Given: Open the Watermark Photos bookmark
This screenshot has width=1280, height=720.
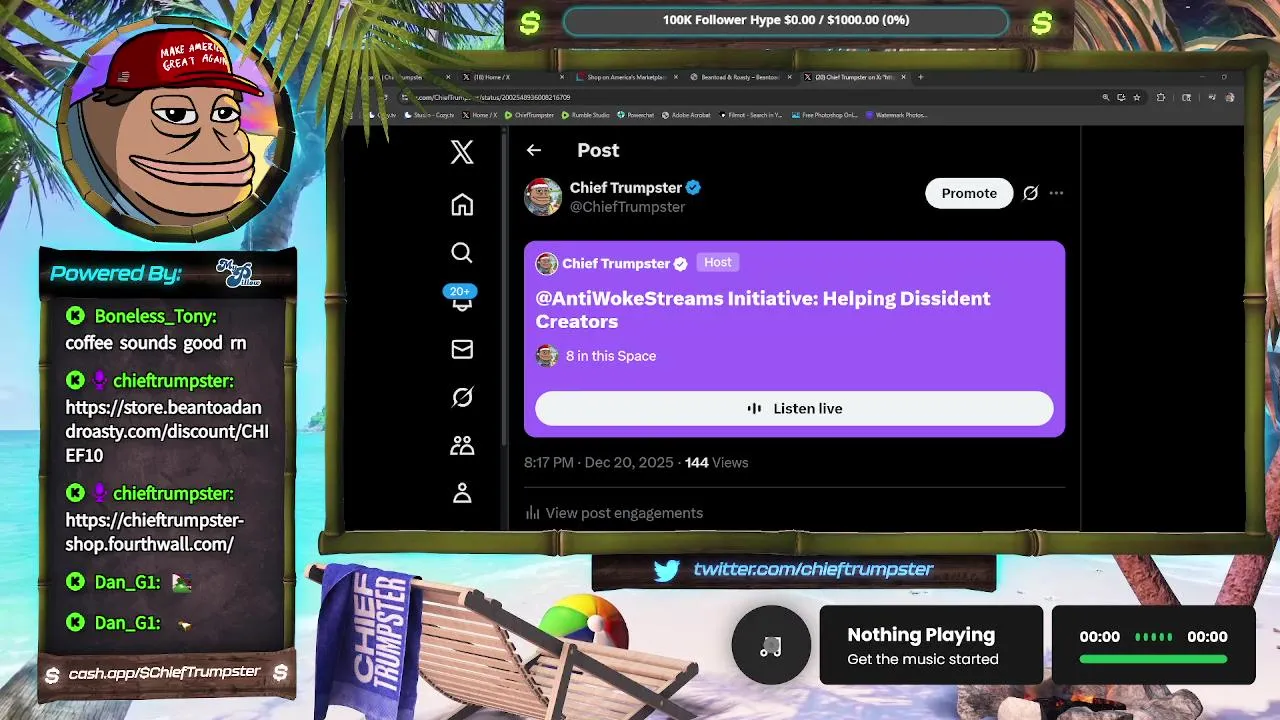Looking at the screenshot, I should [897, 115].
